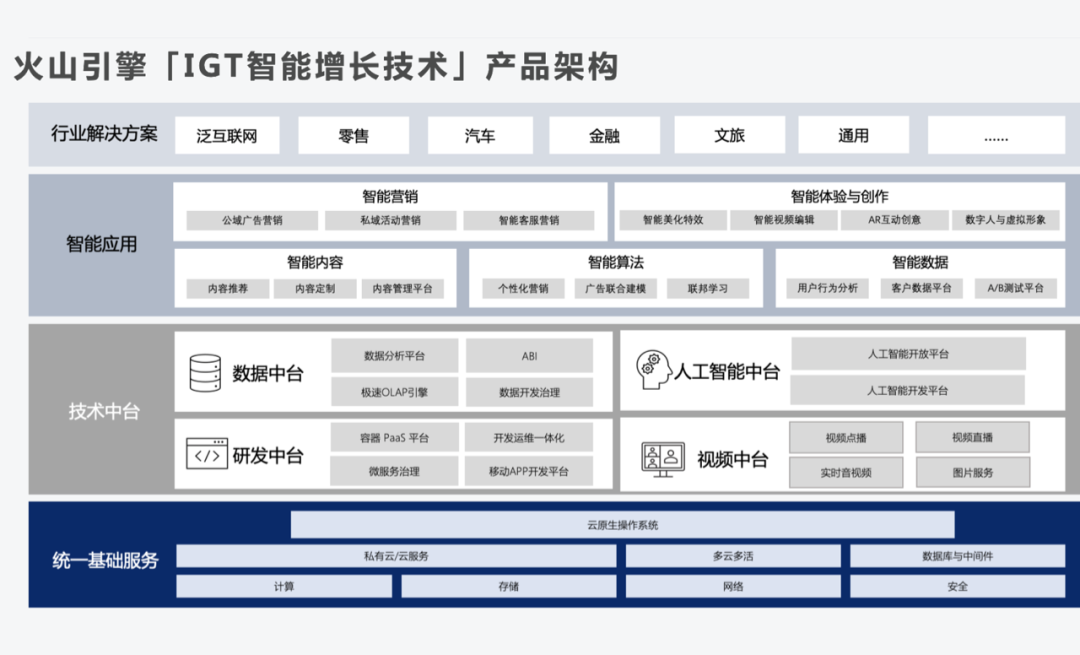Click the 容器 PaaS 平台 box

[x=395, y=437]
